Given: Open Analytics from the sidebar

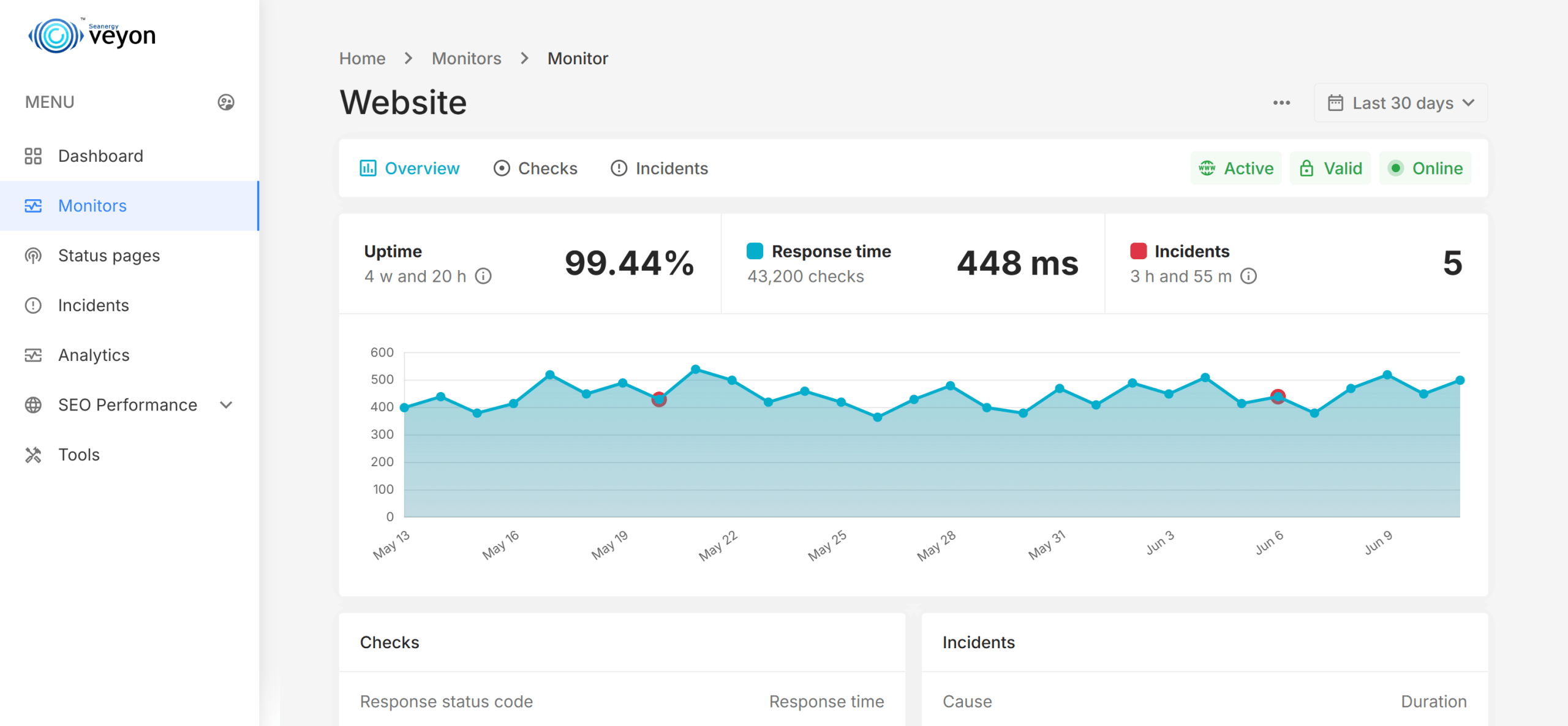Looking at the screenshot, I should coord(93,355).
